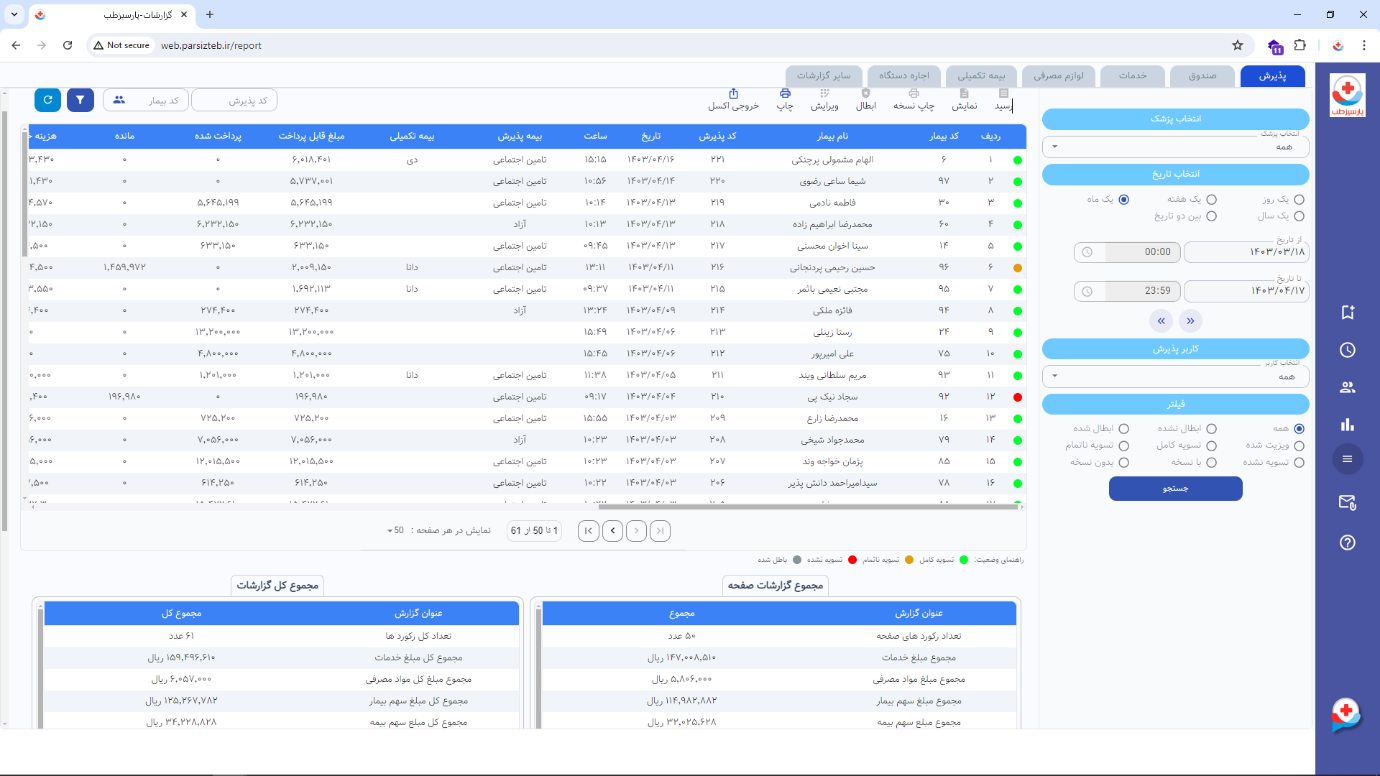Switch to the لوازم مصرفی tab

click(1059, 76)
